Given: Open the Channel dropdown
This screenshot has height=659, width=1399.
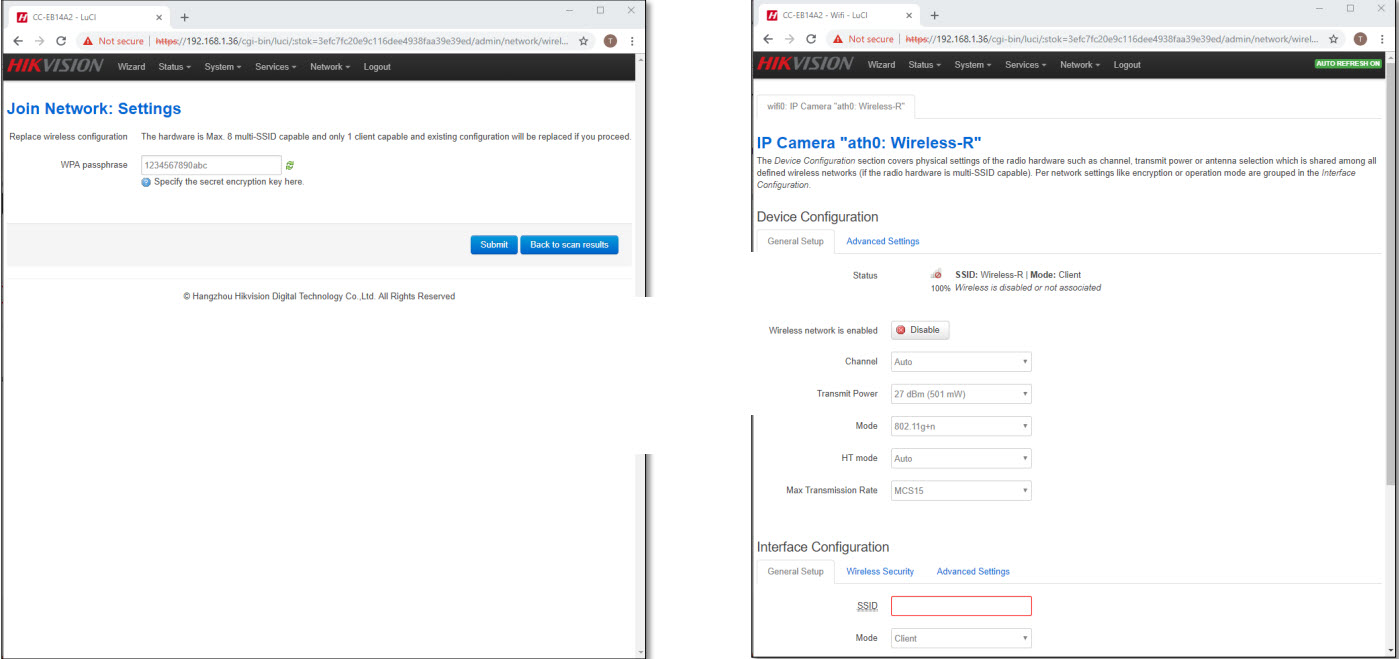Looking at the screenshot, I should (x=960, y=362).
